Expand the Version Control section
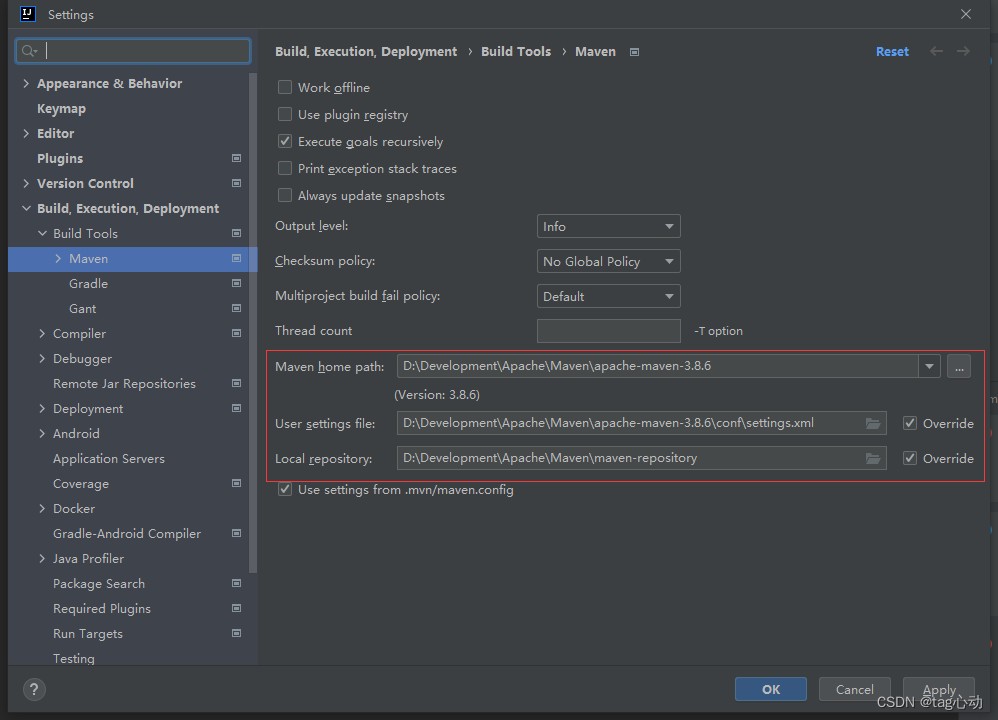The height and width of the screenshot is (720, 998). (x=25, y=183)
